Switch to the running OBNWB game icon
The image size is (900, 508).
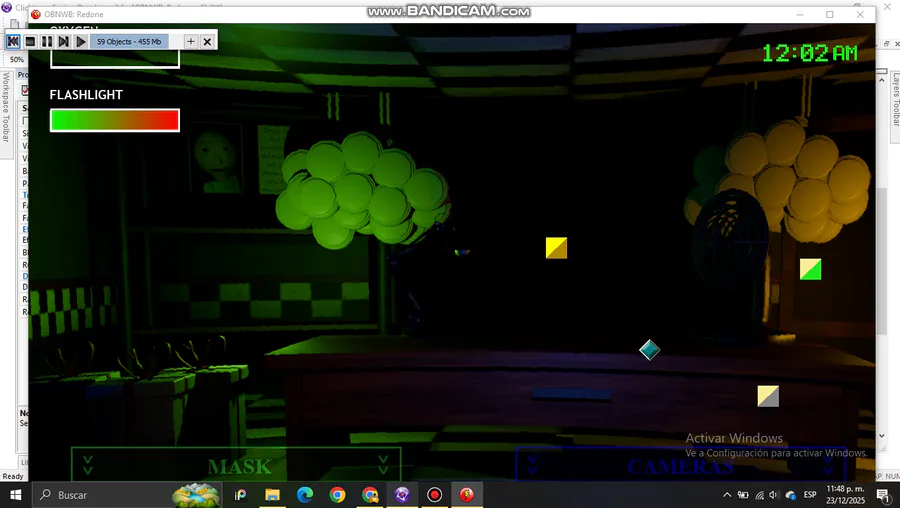coord(467,495)
